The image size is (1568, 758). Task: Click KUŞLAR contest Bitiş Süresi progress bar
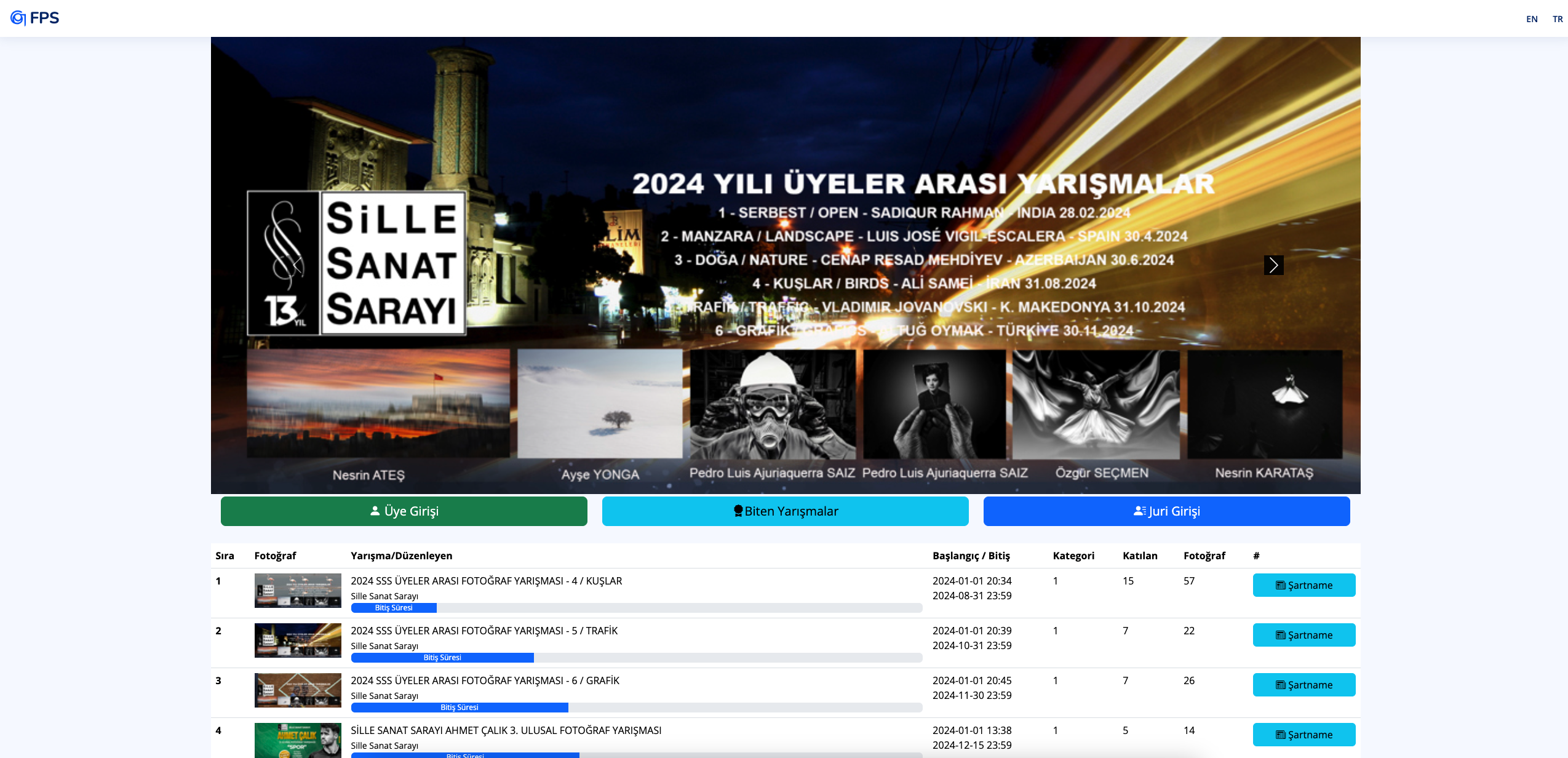point(394,608)
